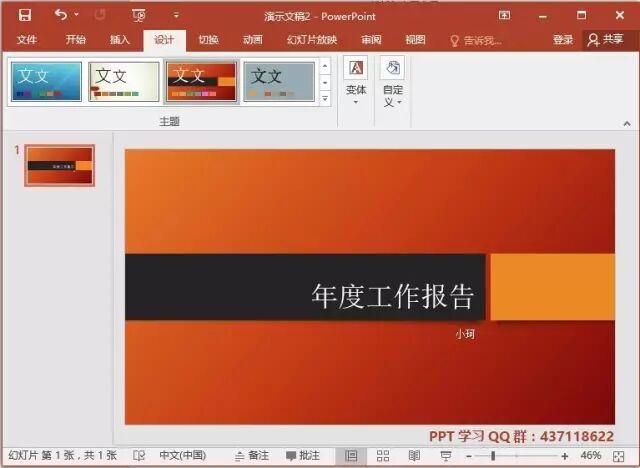Click the zoom in plus button

[x=564, y=456]
